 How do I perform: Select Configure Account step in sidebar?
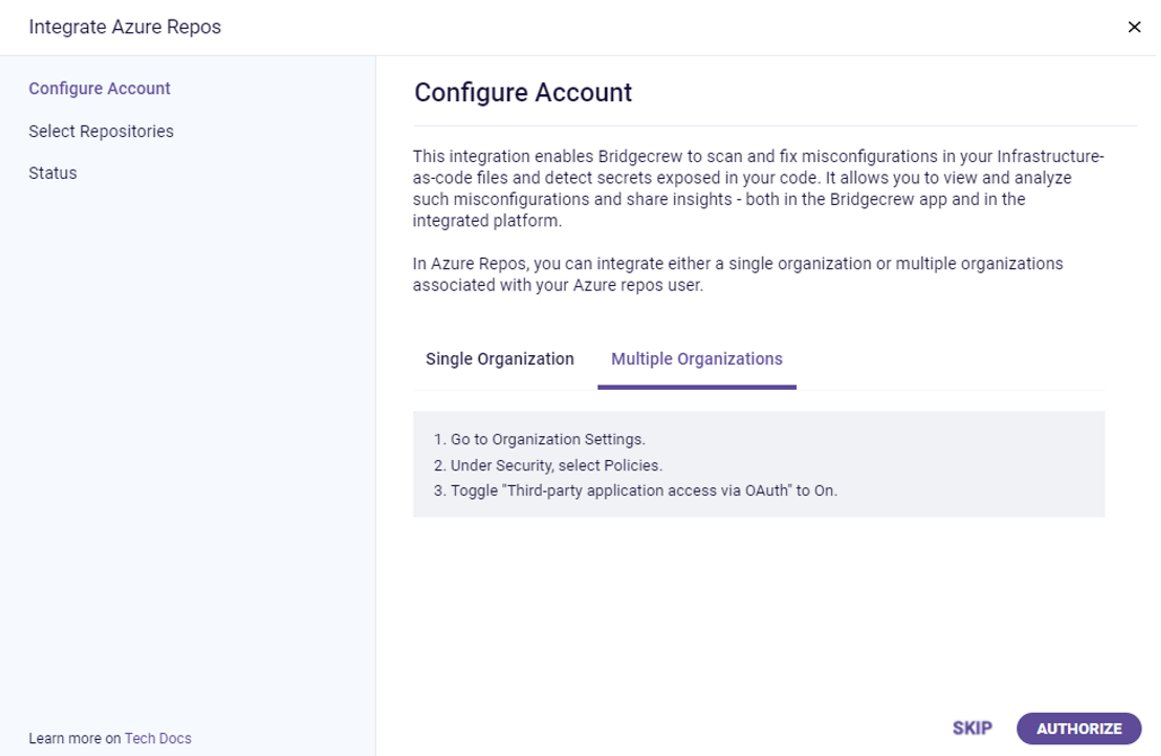[100, 88]
